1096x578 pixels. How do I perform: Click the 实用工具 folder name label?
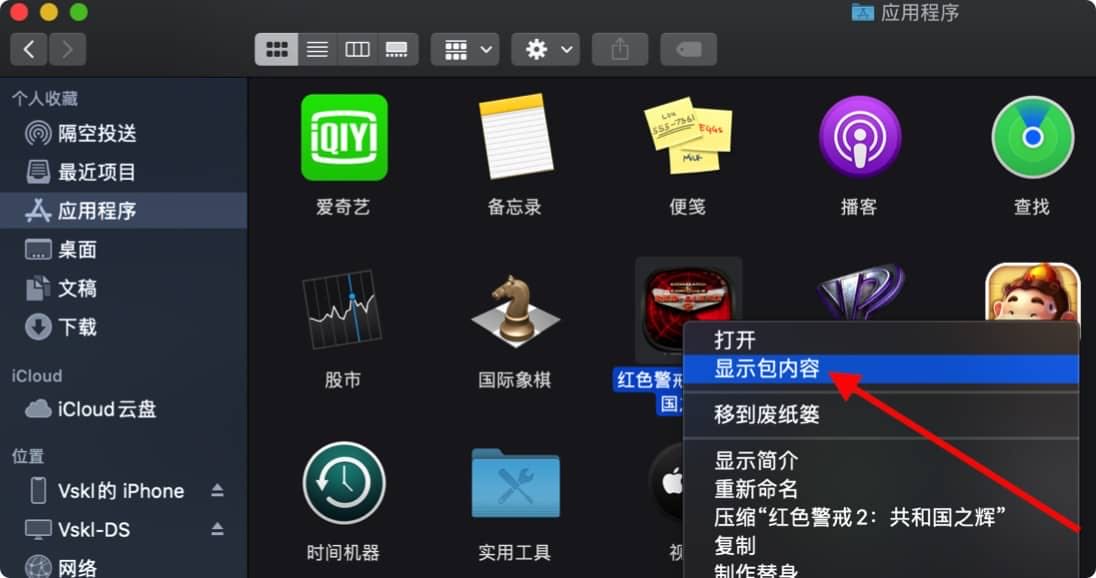coord(515,553)
